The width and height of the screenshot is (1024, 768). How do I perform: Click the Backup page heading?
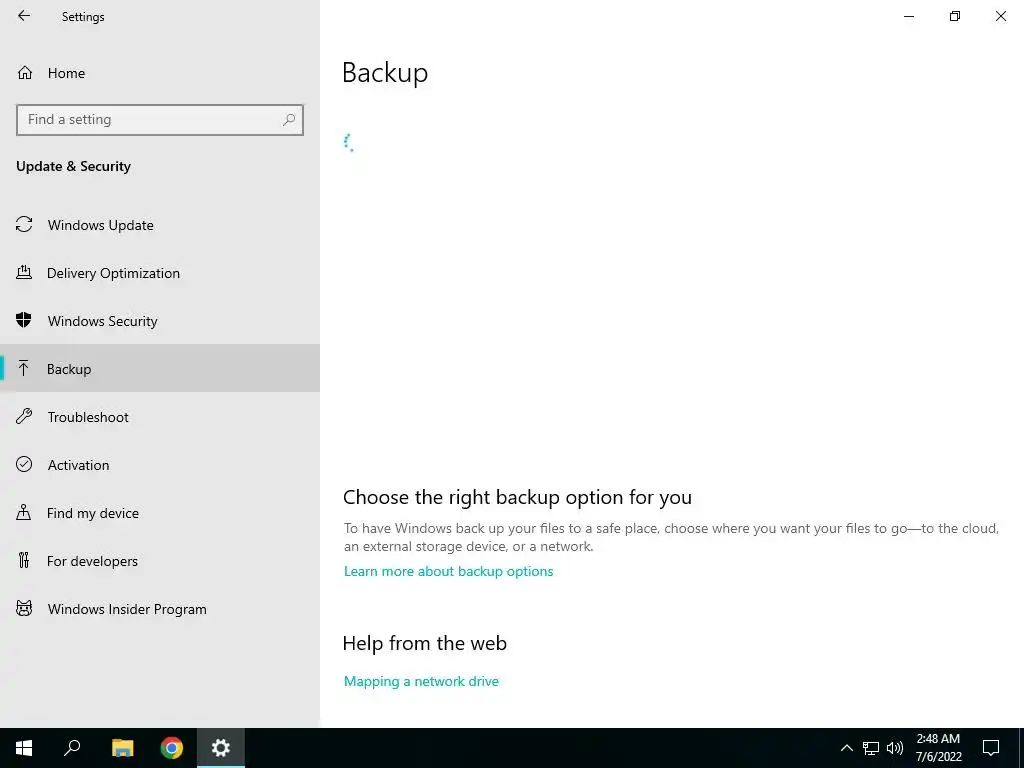tap(385, 72)
